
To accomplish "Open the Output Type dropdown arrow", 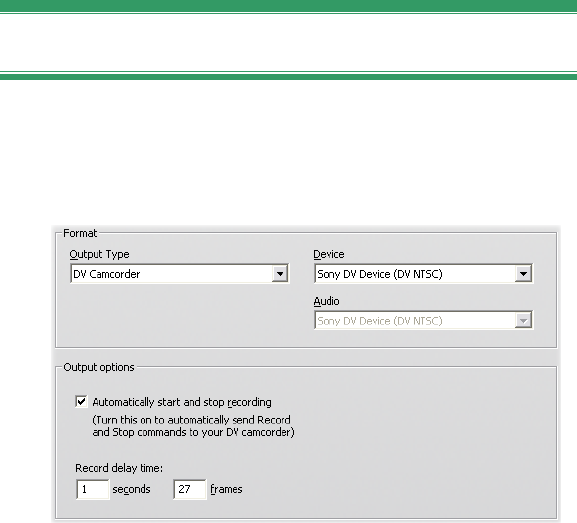I will point(280,274).
